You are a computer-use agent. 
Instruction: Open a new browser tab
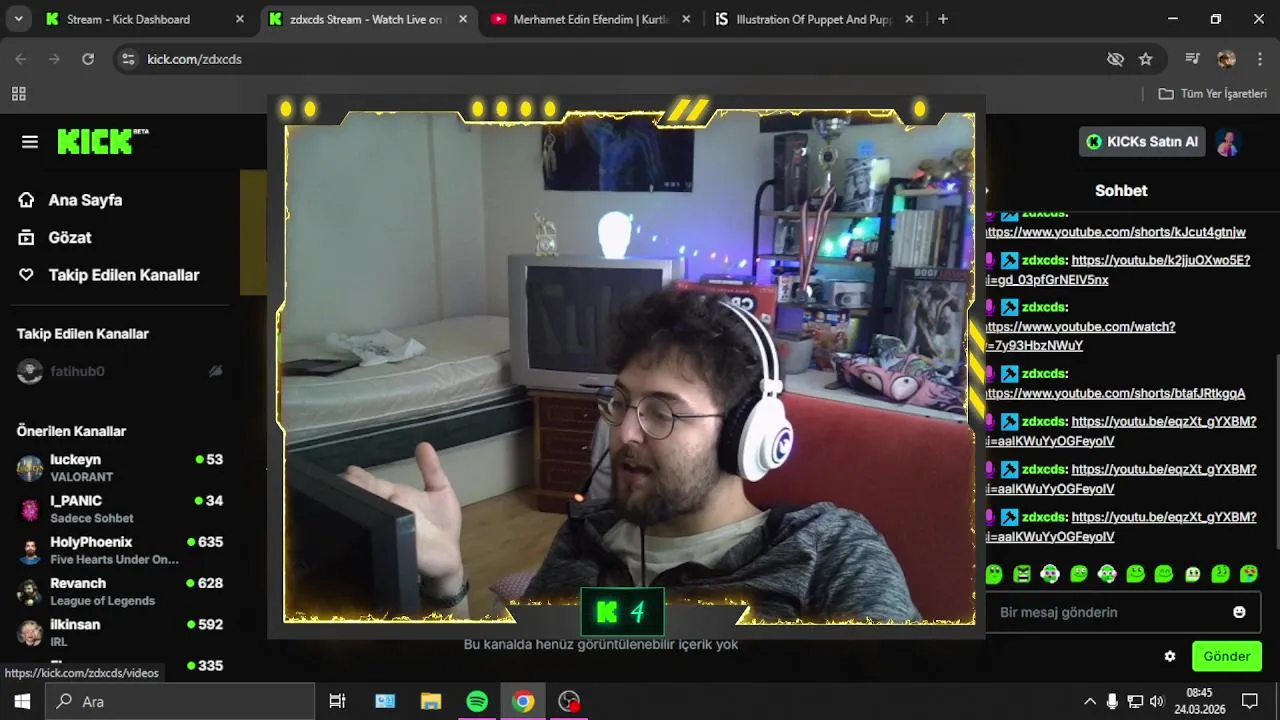click(x=943, y=19)
